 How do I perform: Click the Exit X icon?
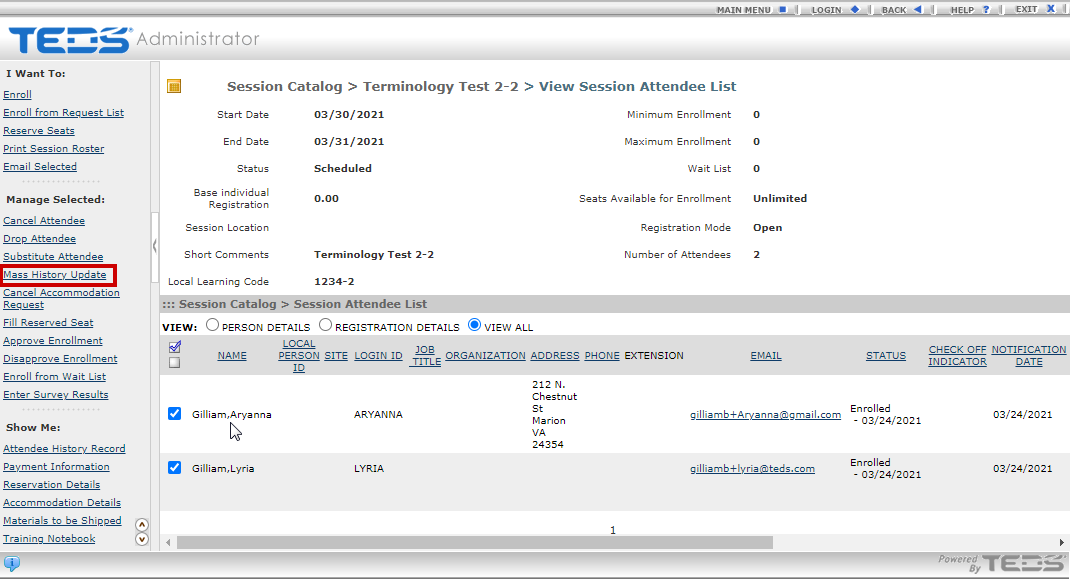1051,9
